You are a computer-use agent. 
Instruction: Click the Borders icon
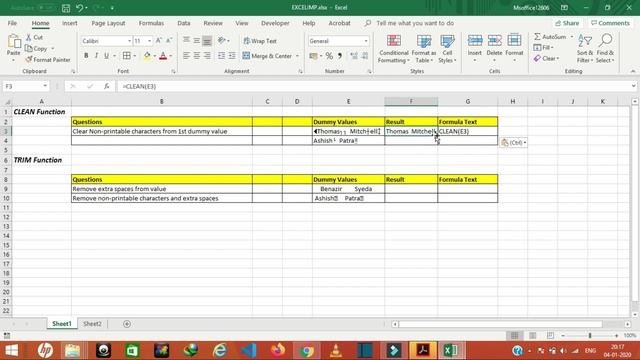coord(127,56)
